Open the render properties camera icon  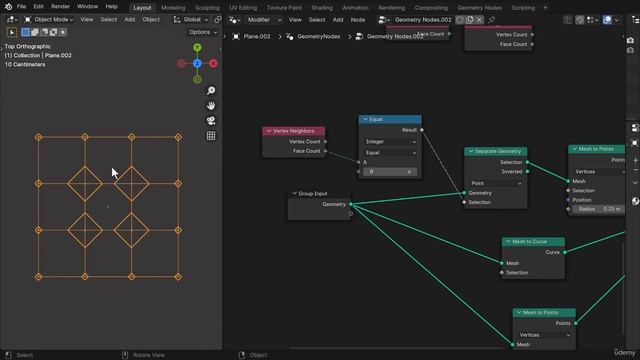[630, 40]
